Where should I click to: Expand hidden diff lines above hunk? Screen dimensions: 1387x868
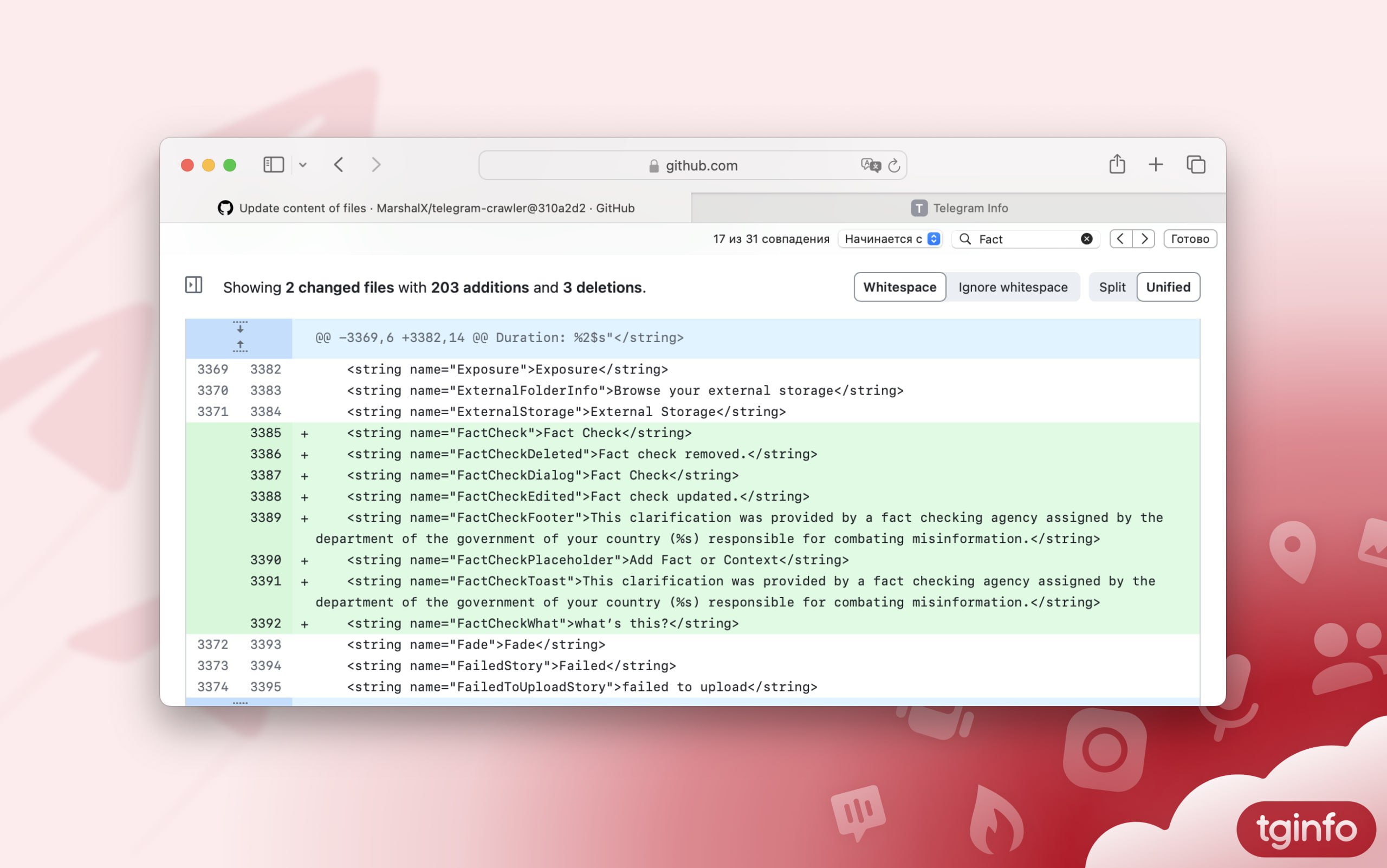240,346
